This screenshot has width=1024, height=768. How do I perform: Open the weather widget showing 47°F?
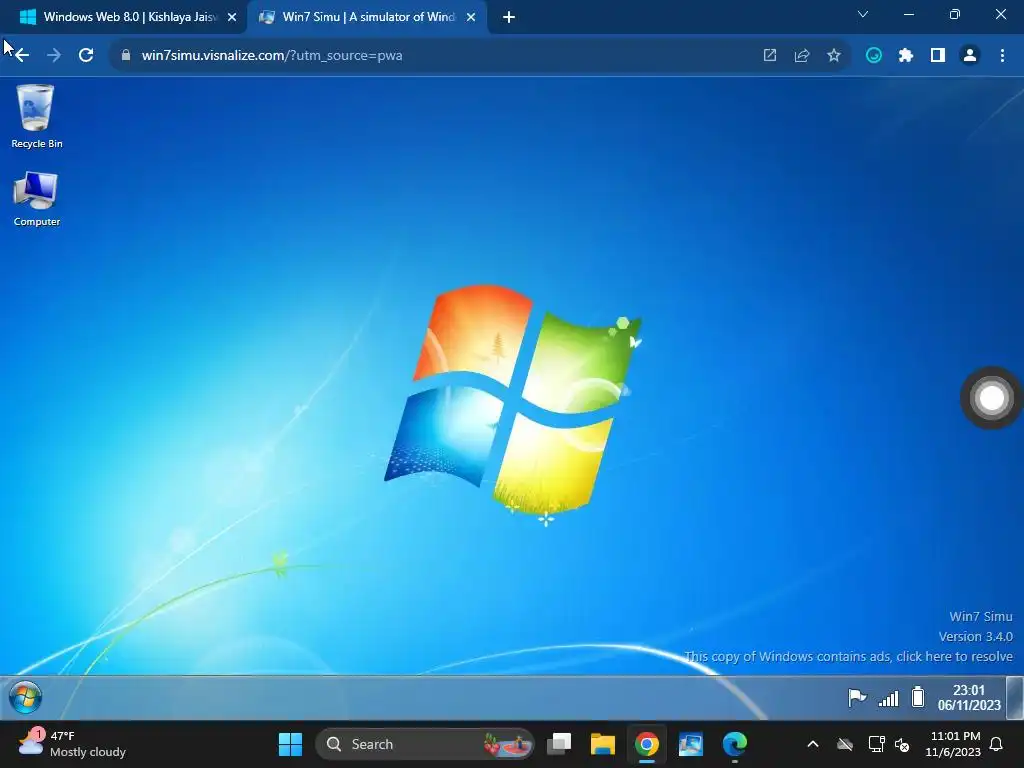pyautogui.click(x=72, y=744)
